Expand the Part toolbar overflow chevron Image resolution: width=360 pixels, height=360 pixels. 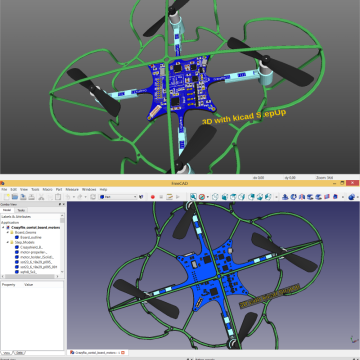pos(343,197)
